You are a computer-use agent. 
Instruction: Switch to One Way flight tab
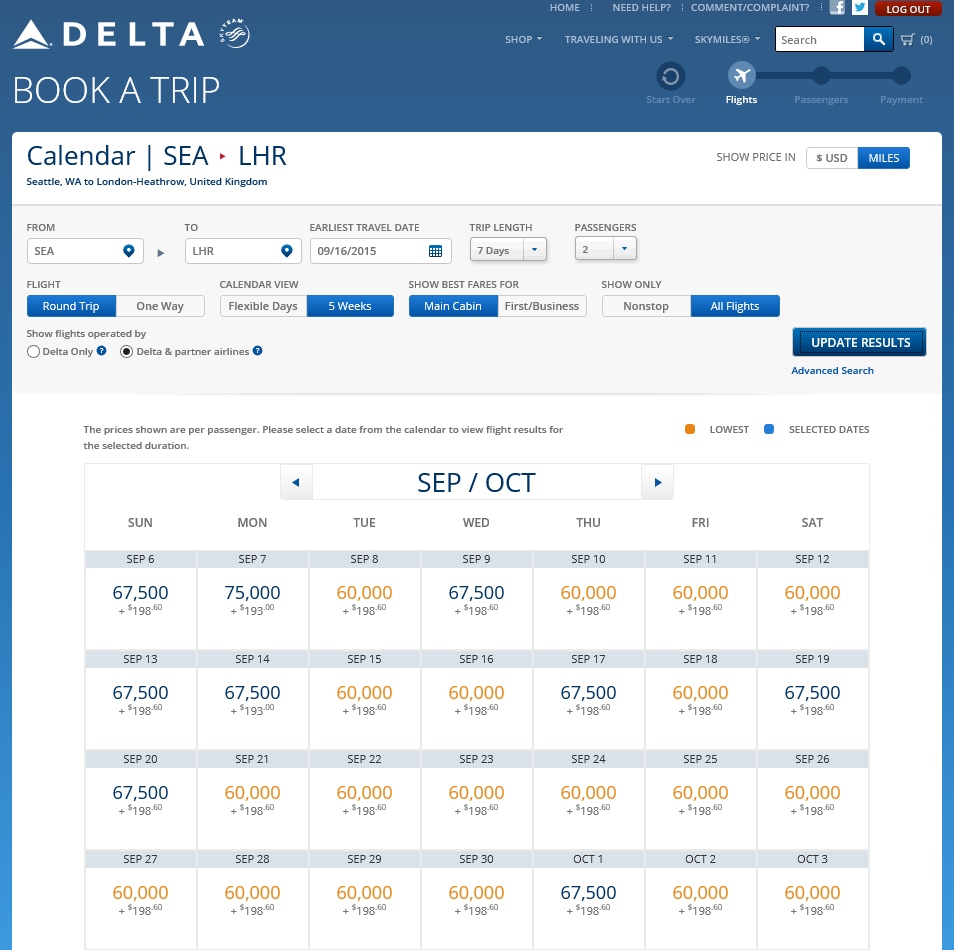(x=160, y=306)
